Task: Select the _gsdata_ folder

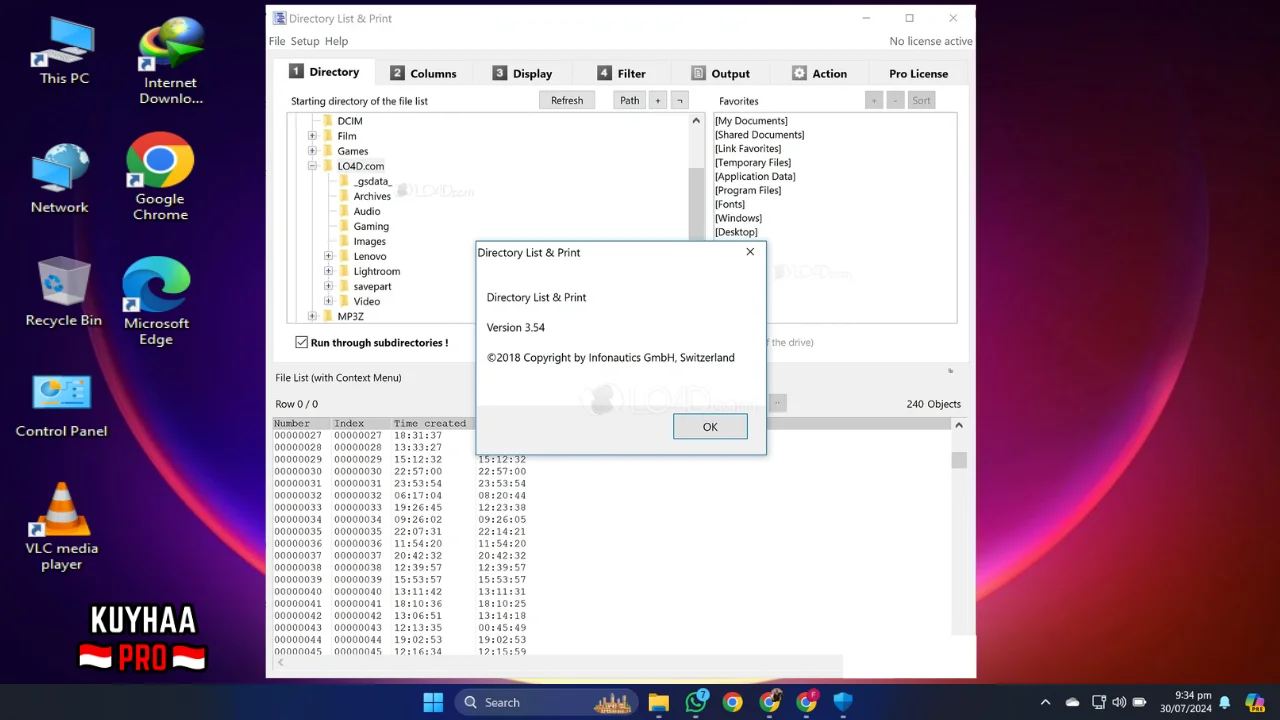Action: [372, 181]
